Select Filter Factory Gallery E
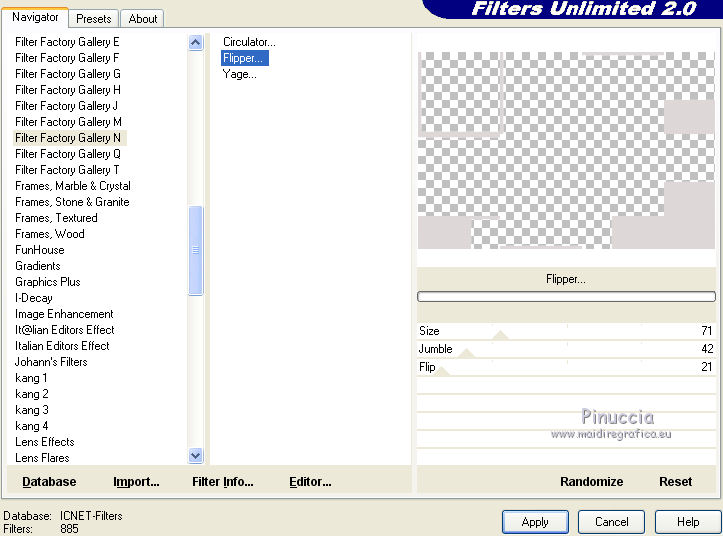The image size is (723, 536). [67, 42]
